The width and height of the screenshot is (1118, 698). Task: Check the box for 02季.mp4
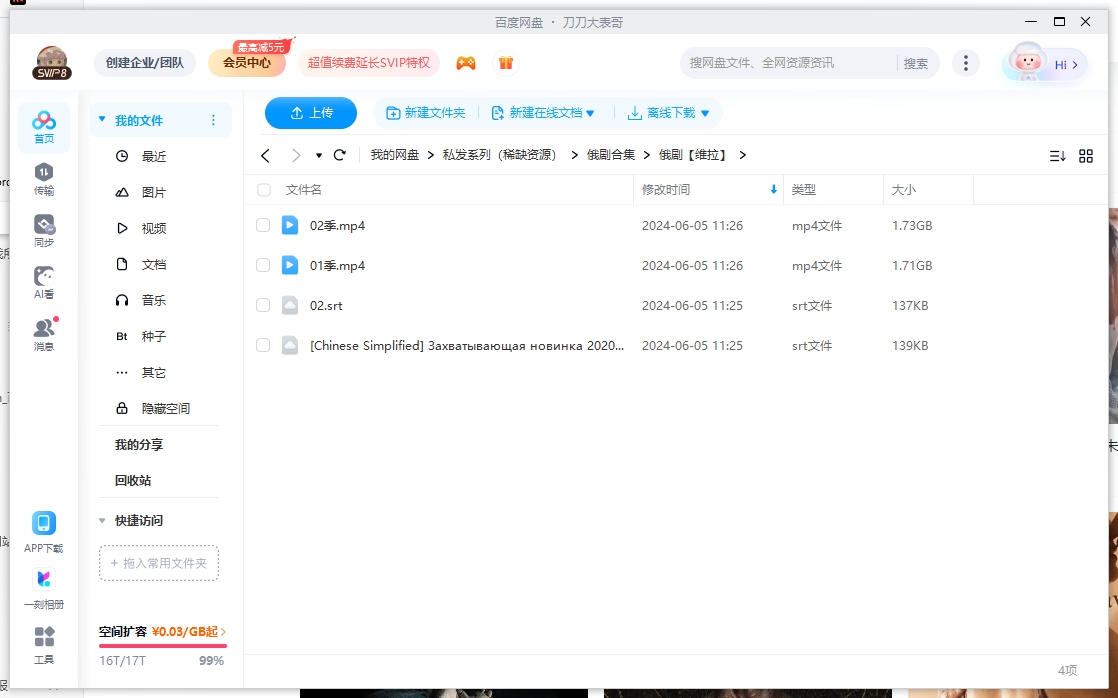(x=263, y=225)
